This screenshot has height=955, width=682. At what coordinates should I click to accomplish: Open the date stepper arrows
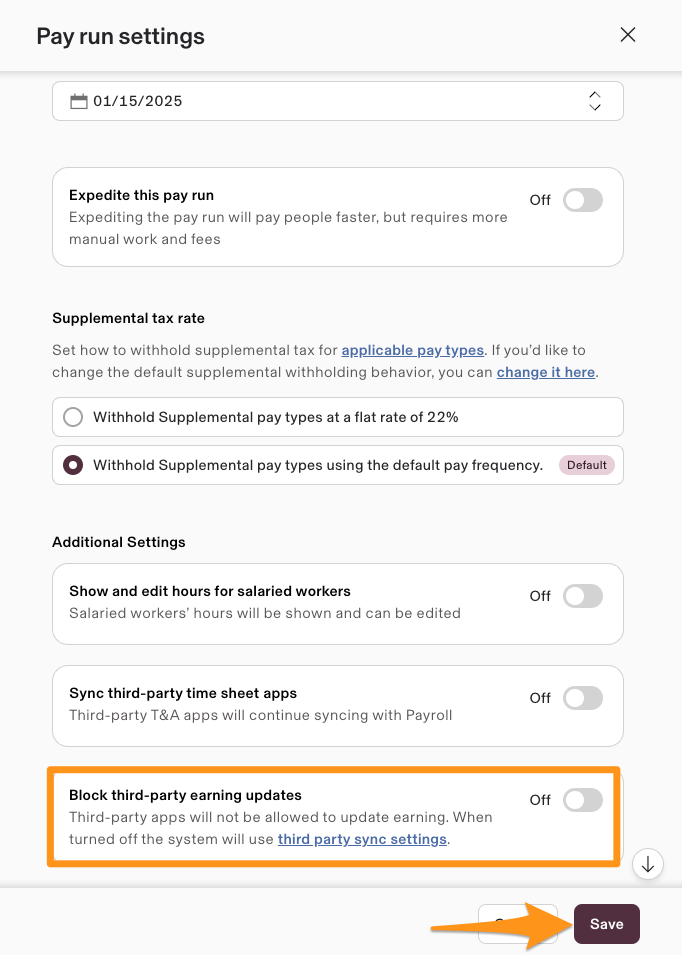tap(595, 101)
